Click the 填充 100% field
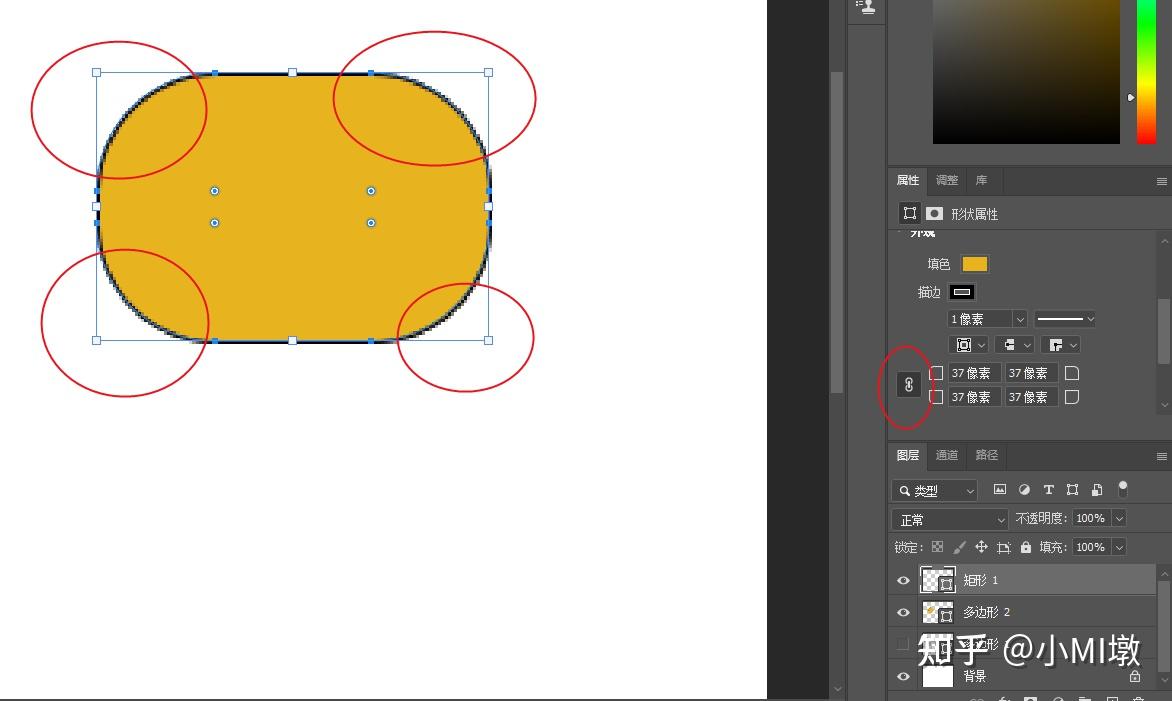Image resolution: width=1172 pixels, height=701 pixels. 1092,548
